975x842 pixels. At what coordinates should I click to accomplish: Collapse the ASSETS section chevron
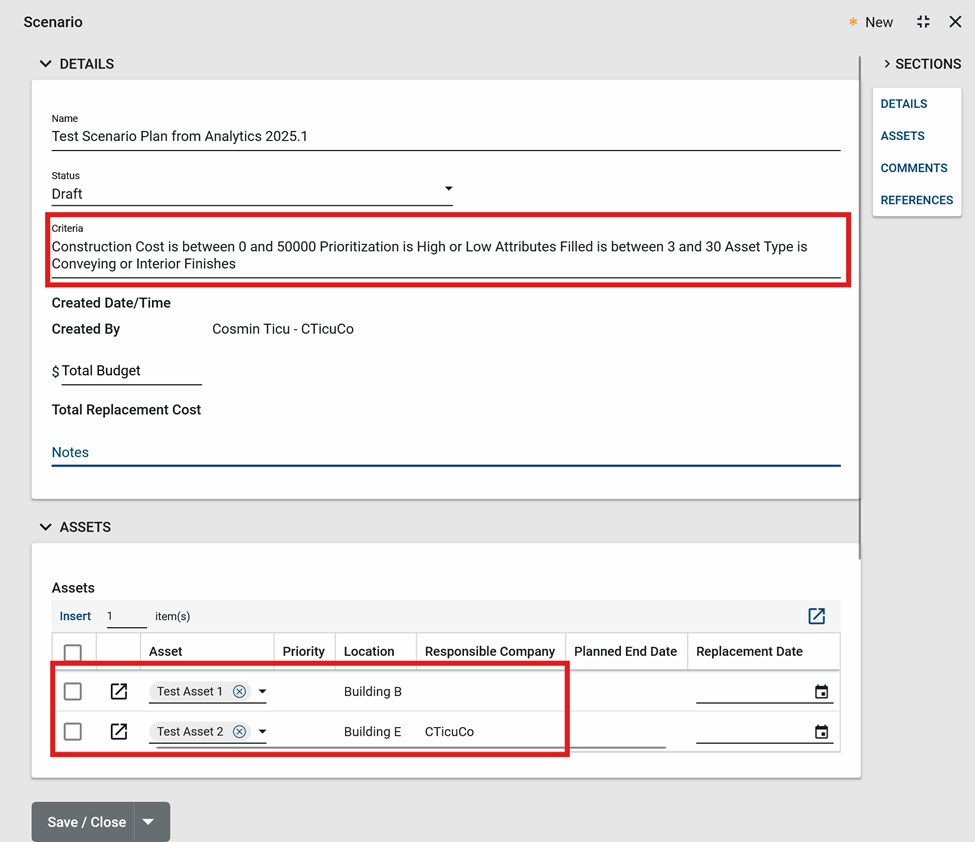(45, 527)
